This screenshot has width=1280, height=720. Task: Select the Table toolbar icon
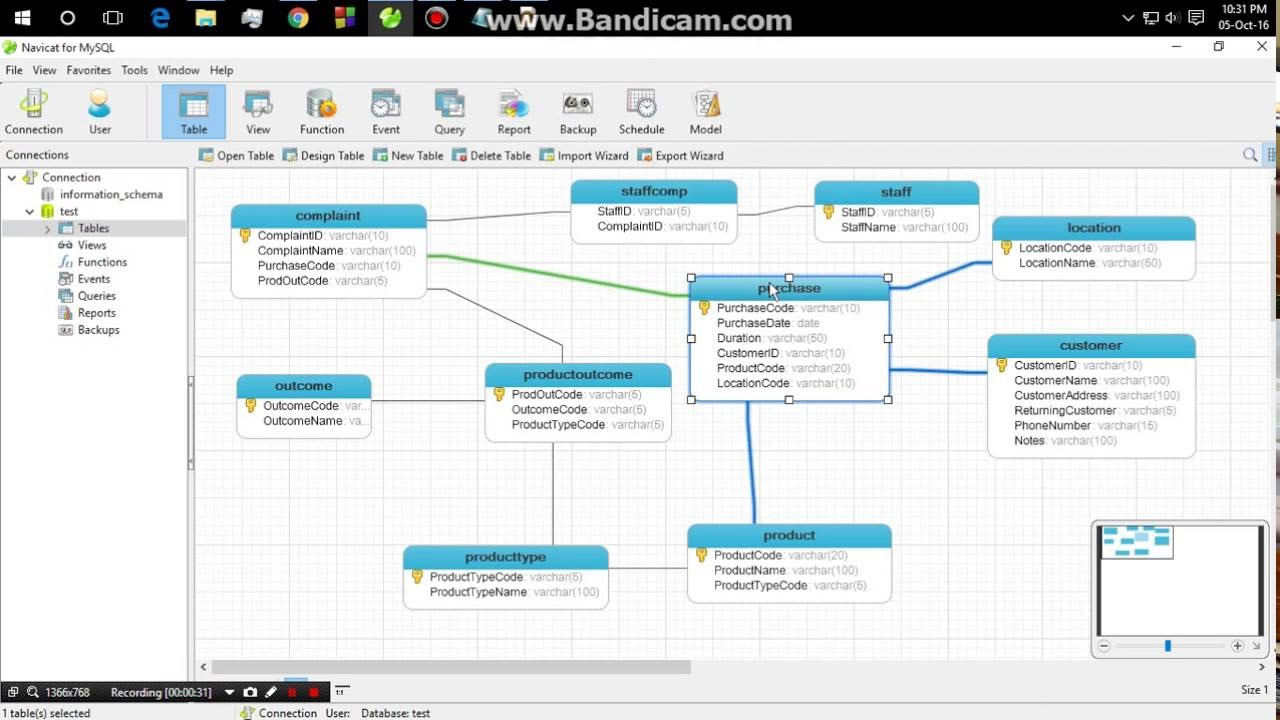194,111
